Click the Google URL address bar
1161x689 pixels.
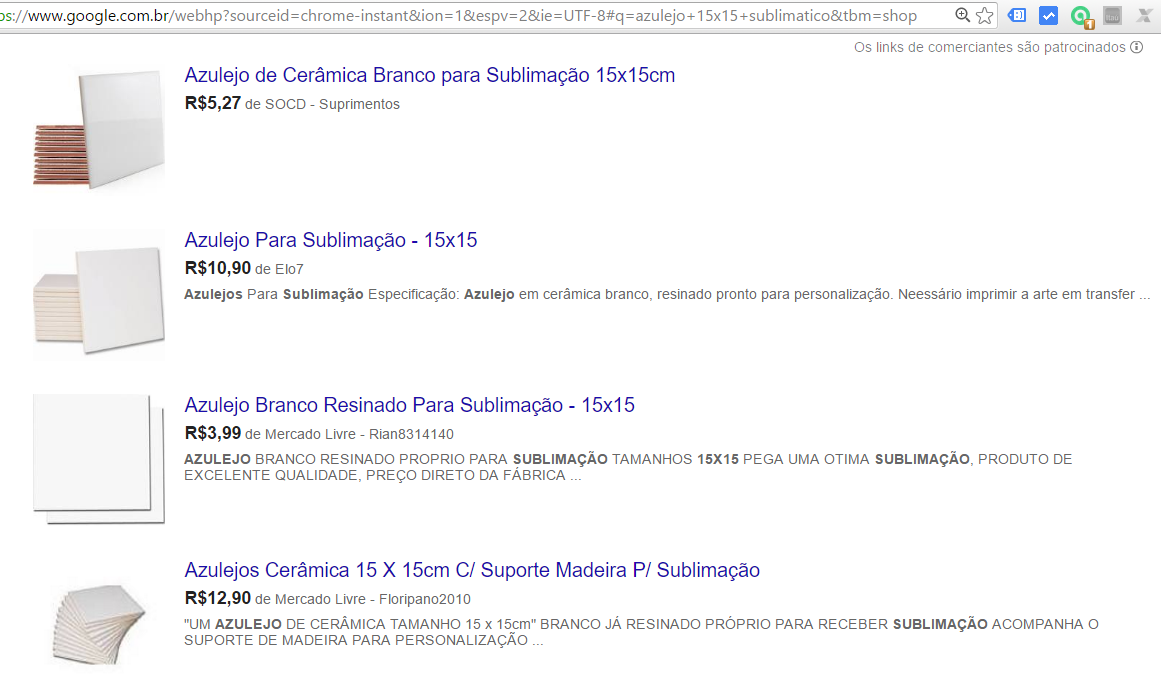coord(474,16)
